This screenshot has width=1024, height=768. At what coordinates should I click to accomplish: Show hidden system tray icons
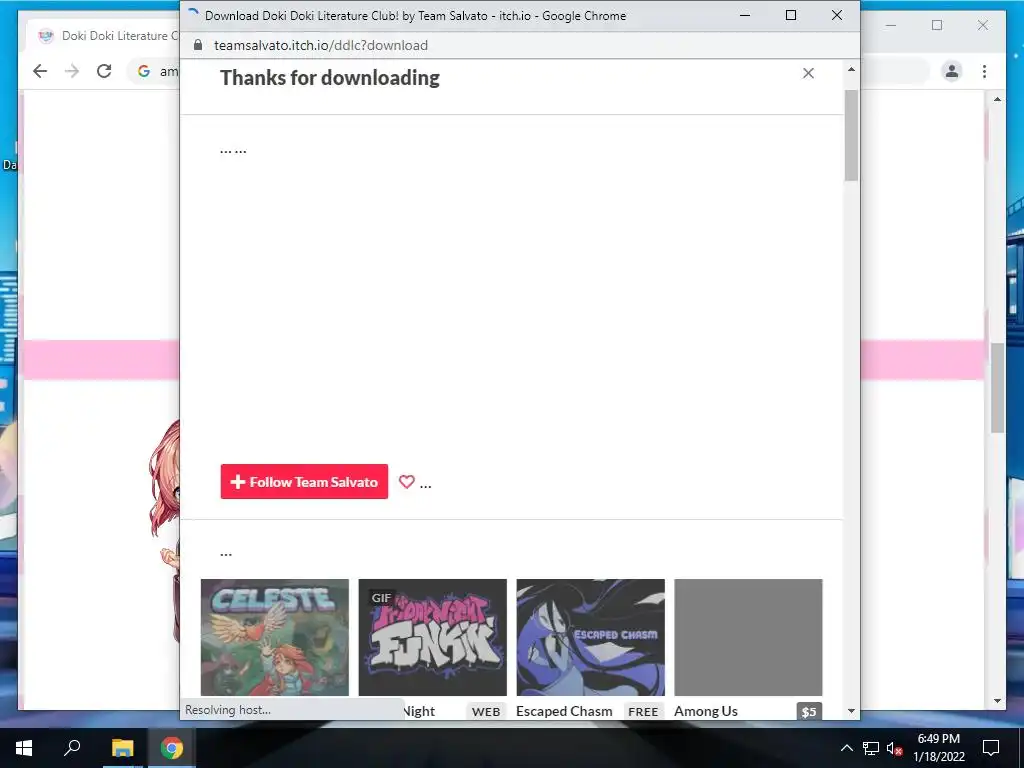click(x=846, y=748)
